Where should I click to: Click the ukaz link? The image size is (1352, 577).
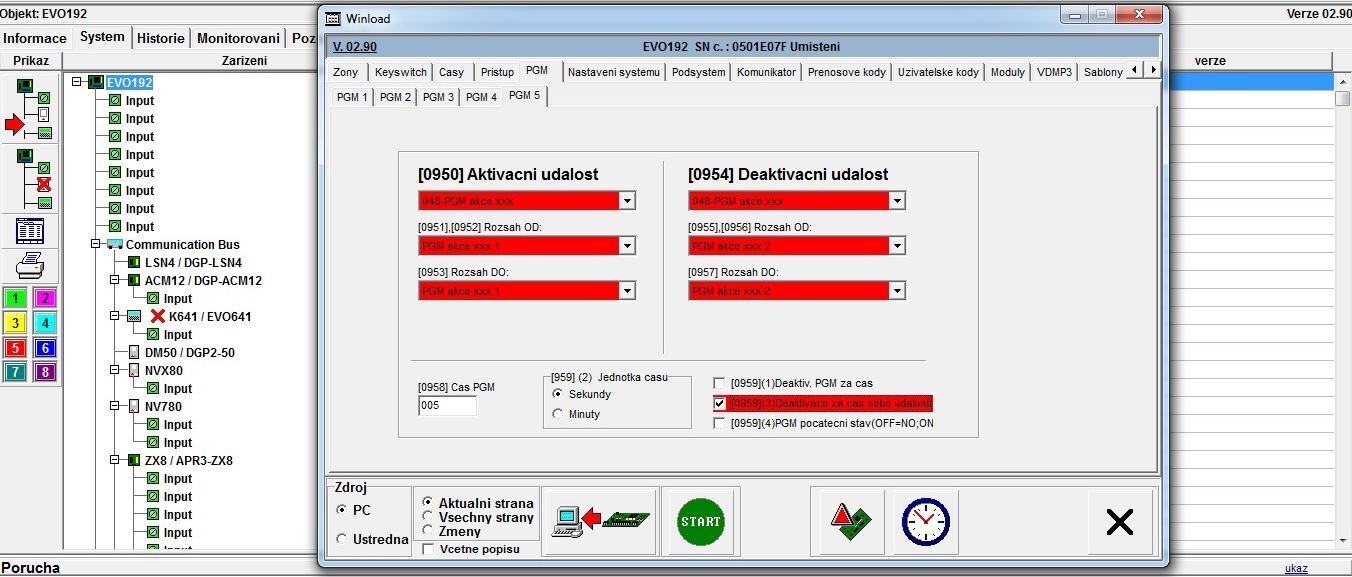coord(1296,568)
